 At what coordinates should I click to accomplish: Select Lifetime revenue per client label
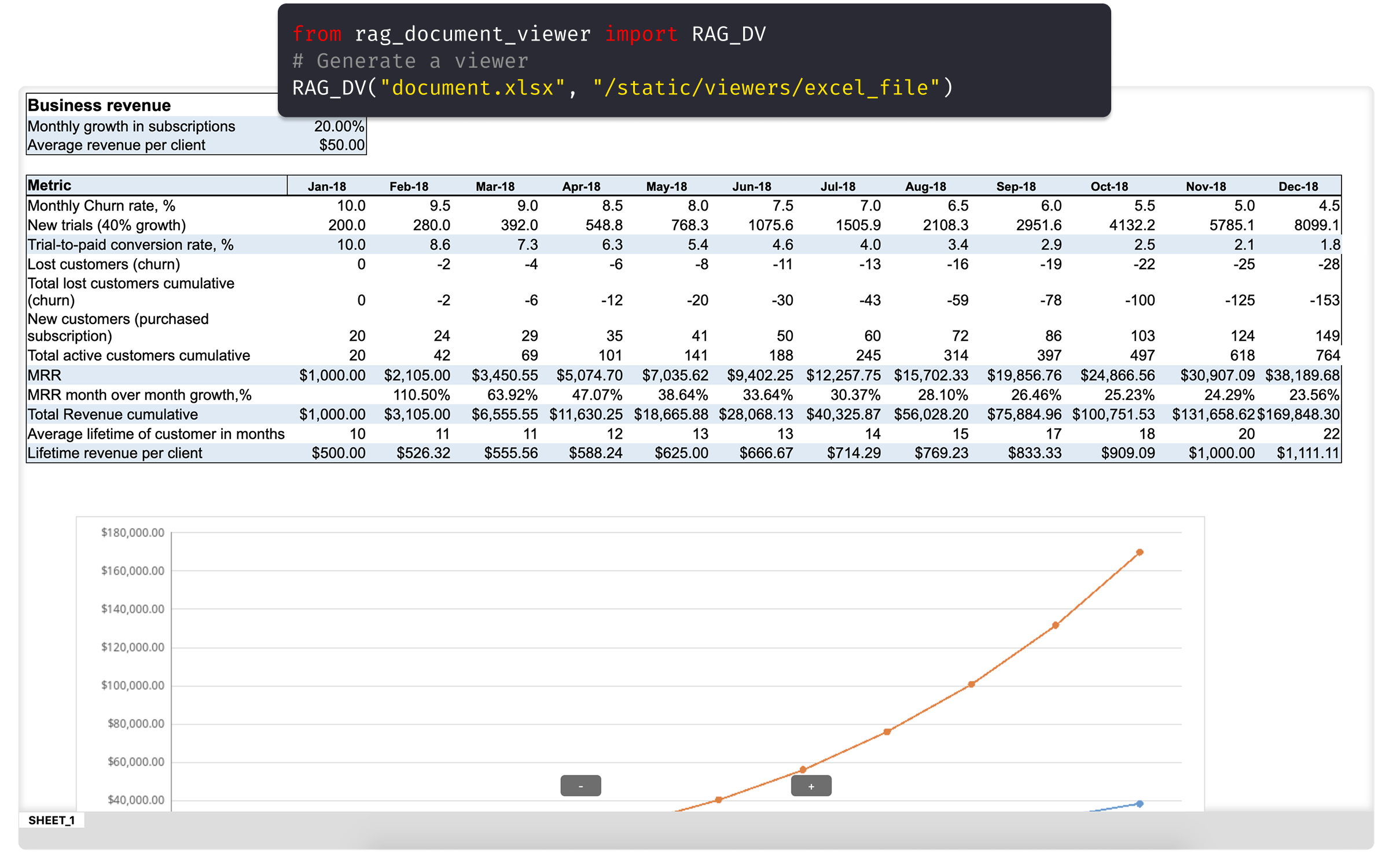115,453
